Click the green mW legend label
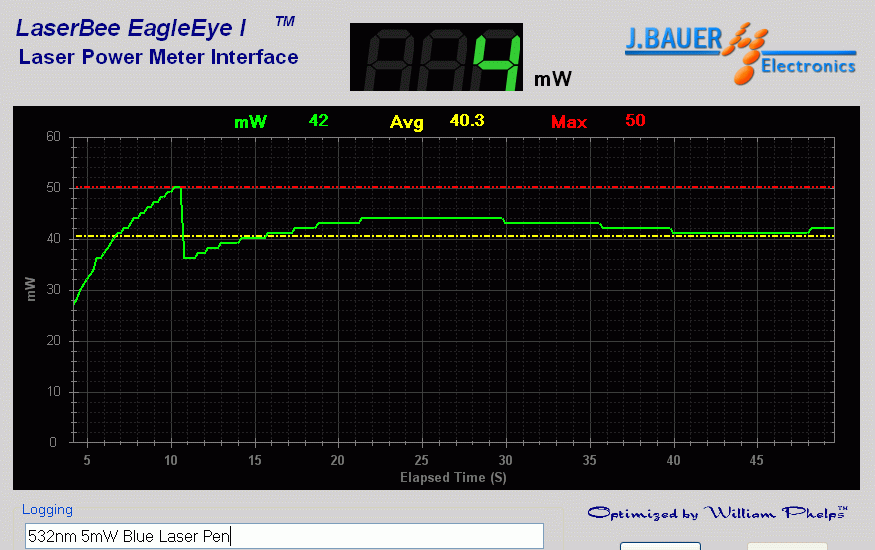875x550 pixels. 251,122
